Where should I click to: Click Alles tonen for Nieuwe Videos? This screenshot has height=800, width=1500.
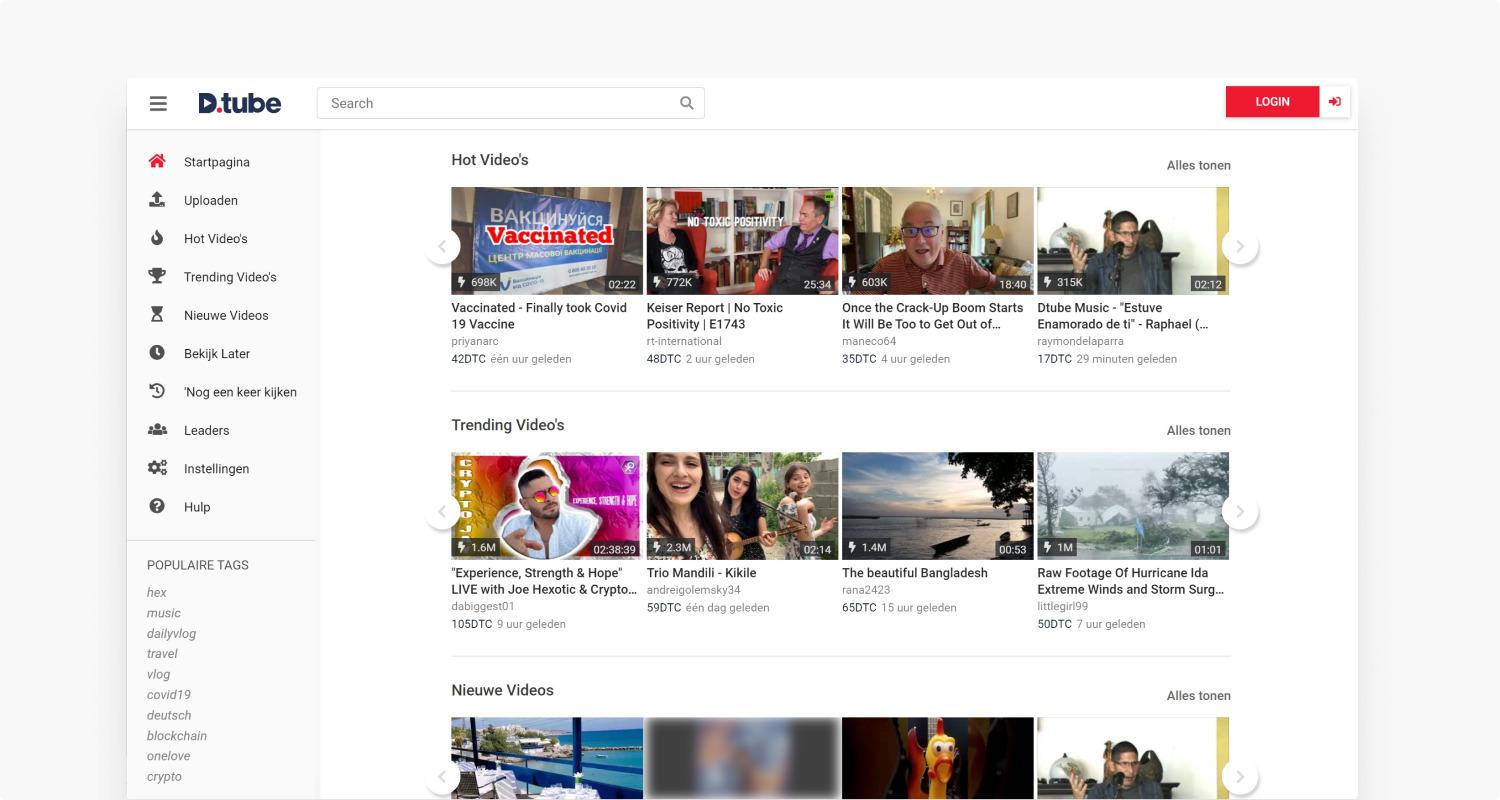pos(1198,696)
